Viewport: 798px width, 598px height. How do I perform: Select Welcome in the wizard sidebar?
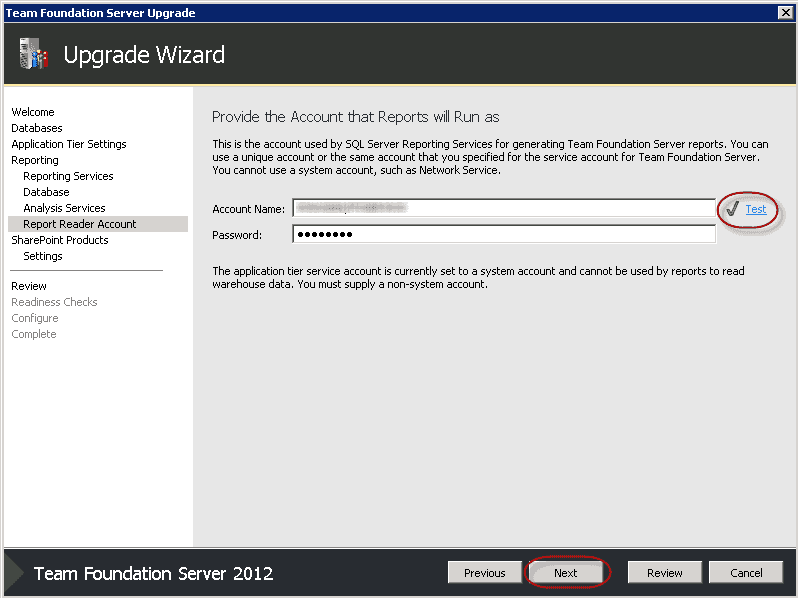33,112
